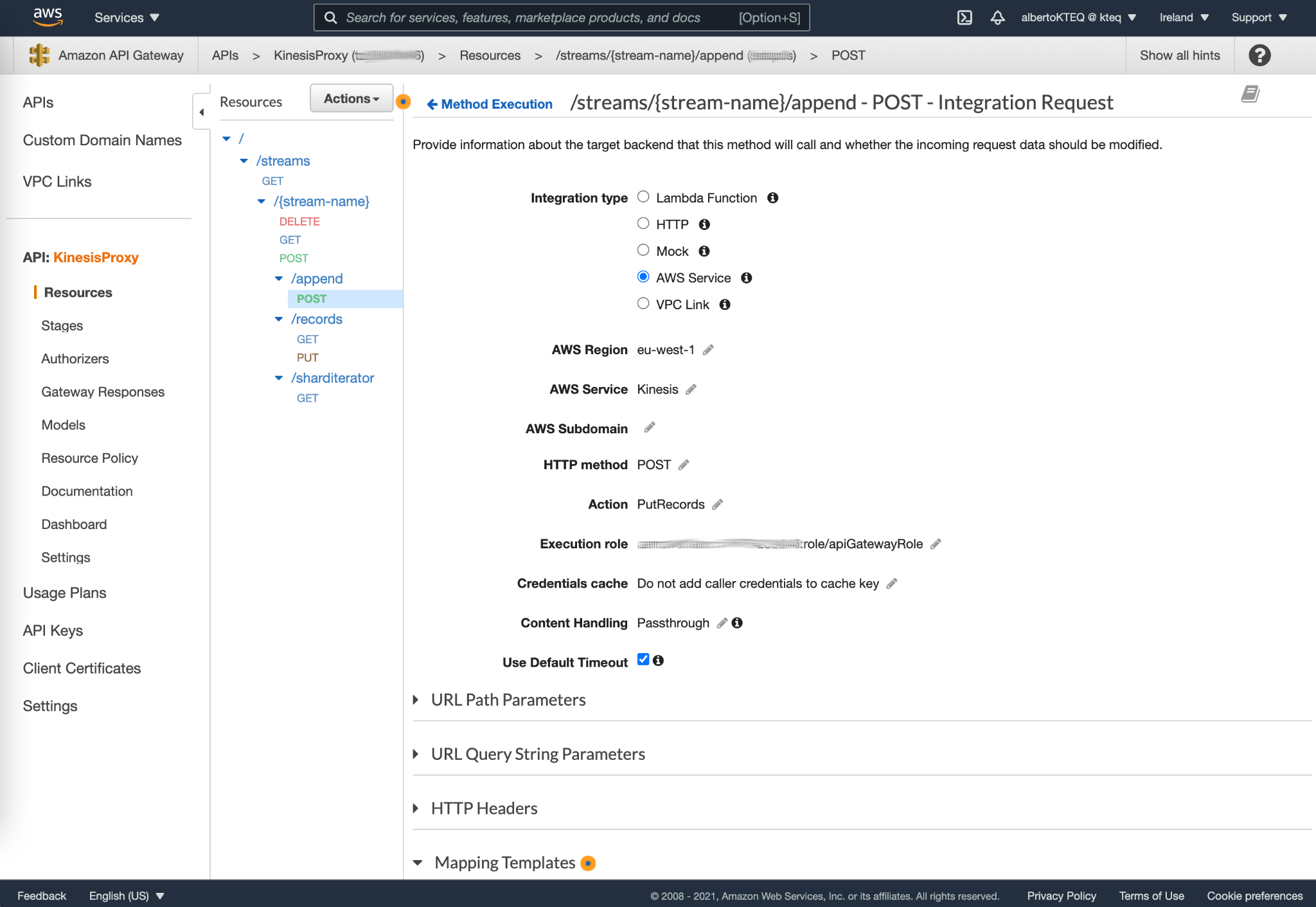Click the KinesisProxy breadcrumb link
Image resolution: width=1316 pixels, height=907 pixels.
349,55
